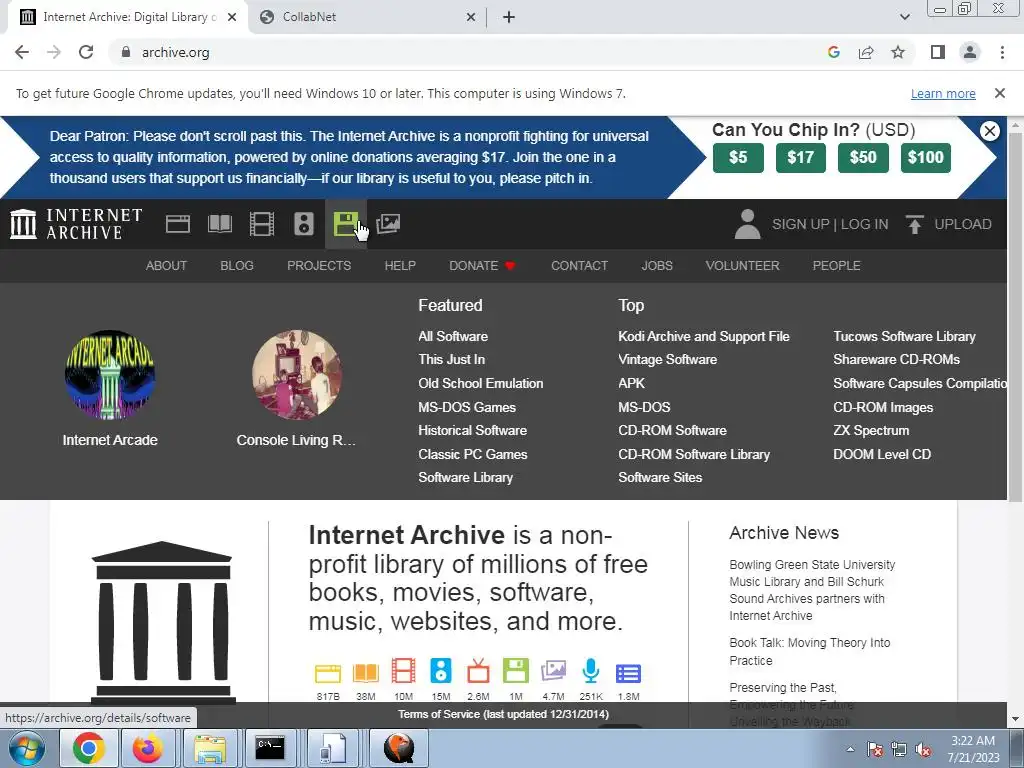Open the BLOG menu item
The height and width of the screenshot is (768, 1024).
coord(236,266)
